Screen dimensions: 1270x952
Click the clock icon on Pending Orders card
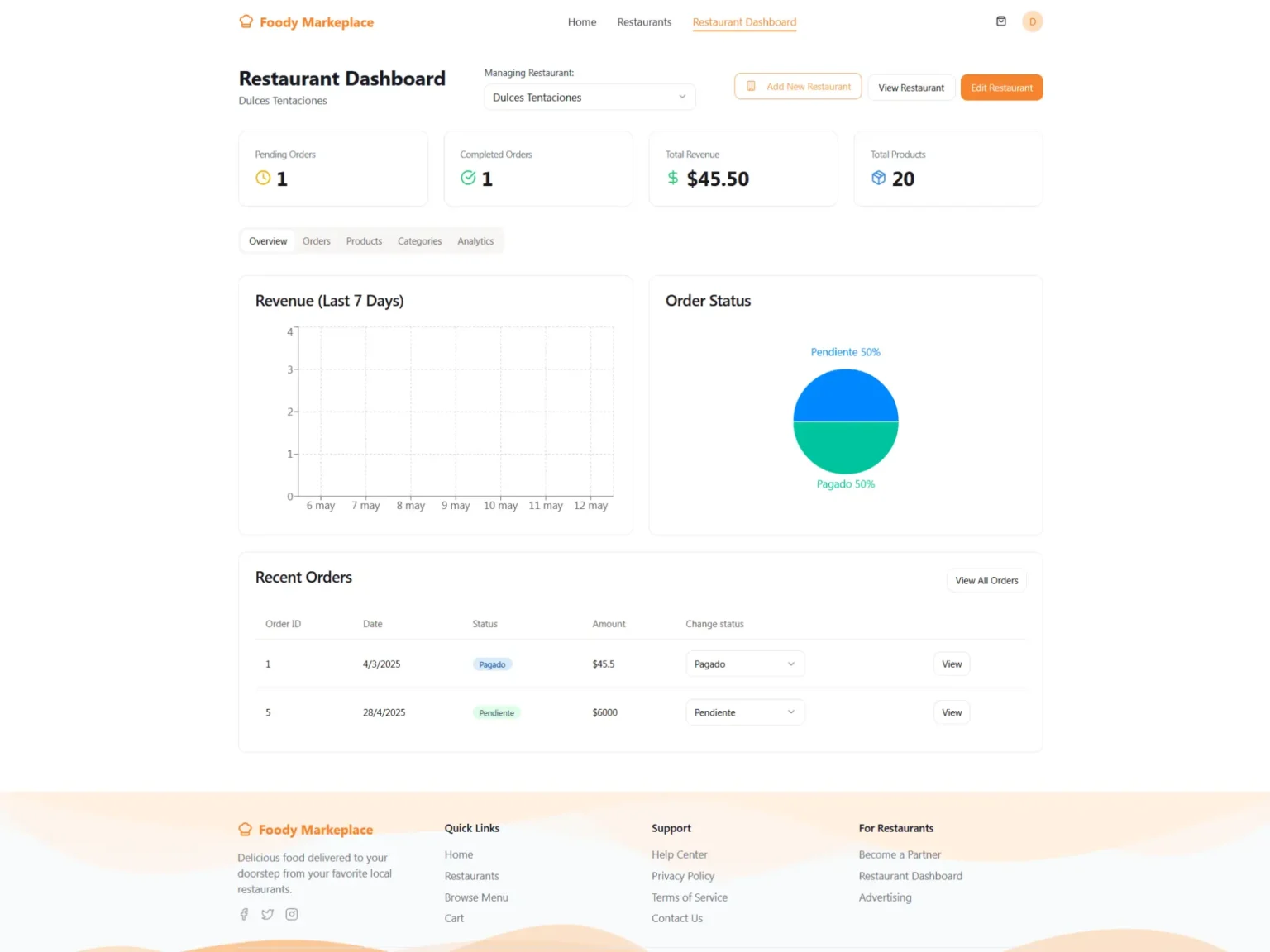click(x=262, y=178)
